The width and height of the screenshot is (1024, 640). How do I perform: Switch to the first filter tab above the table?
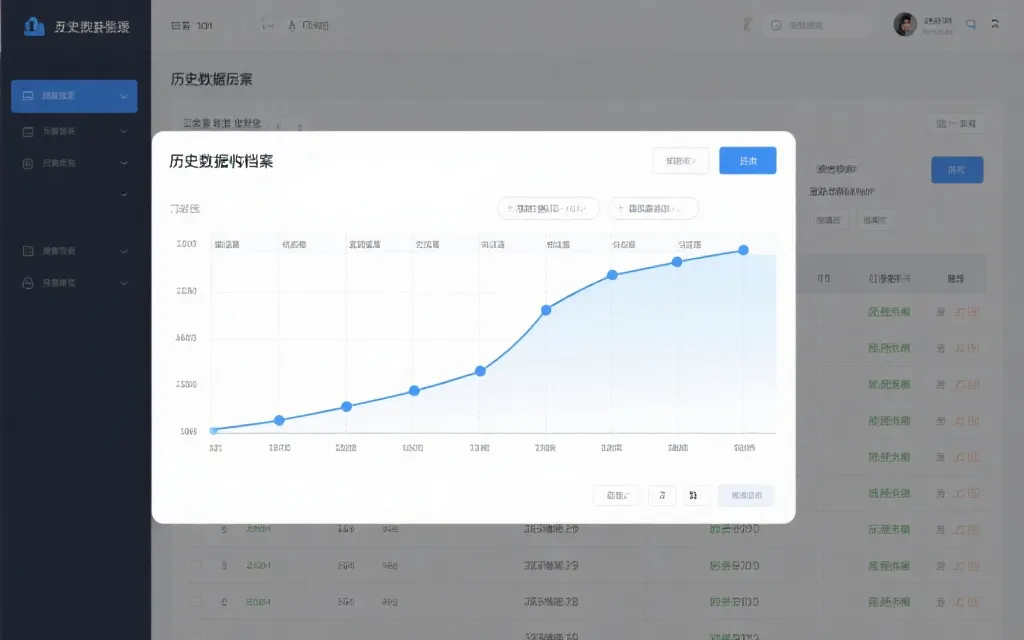(192, 120)
